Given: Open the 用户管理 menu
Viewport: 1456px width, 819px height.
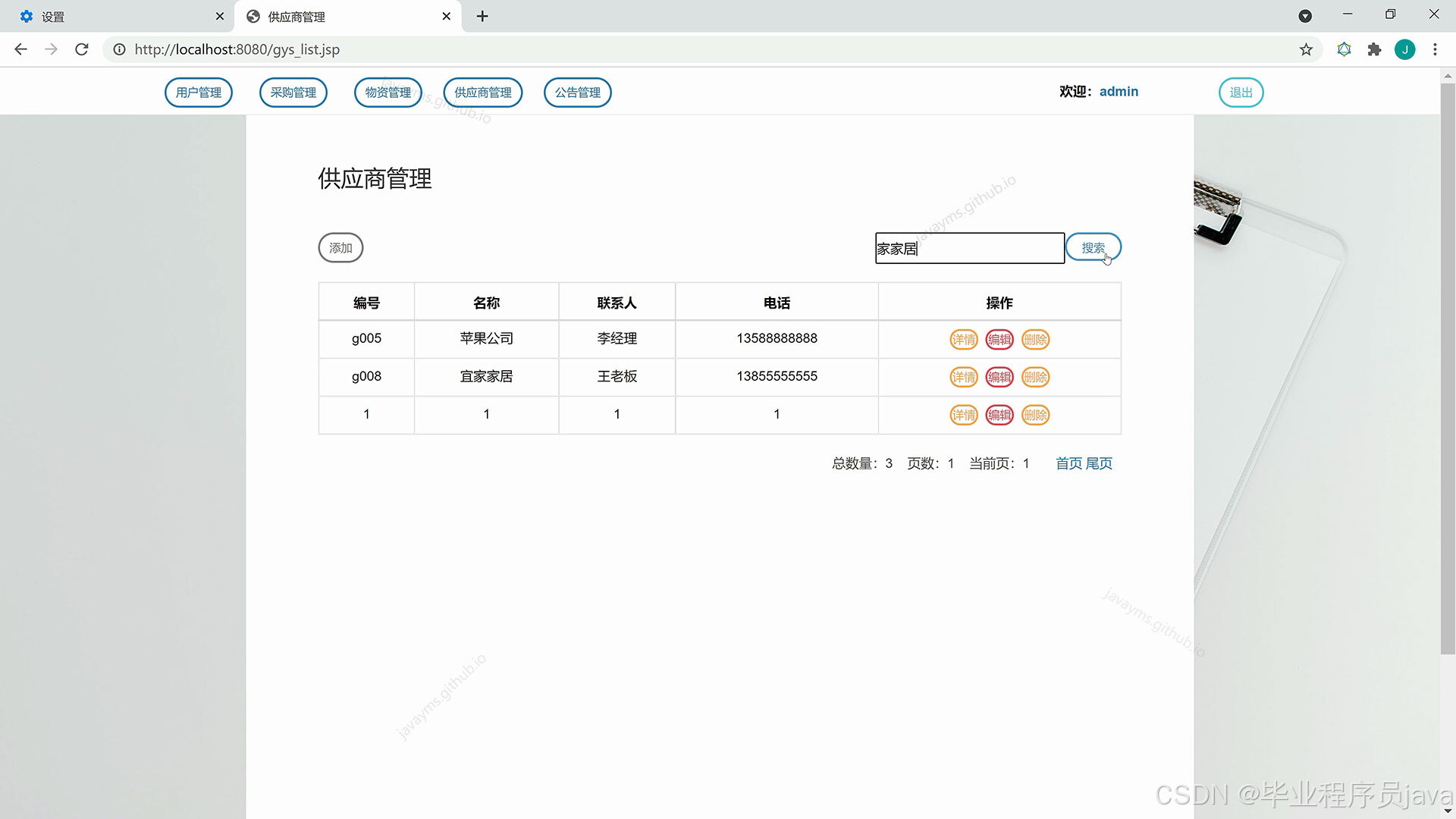Looking at the screenshot, I should [199, 93].
